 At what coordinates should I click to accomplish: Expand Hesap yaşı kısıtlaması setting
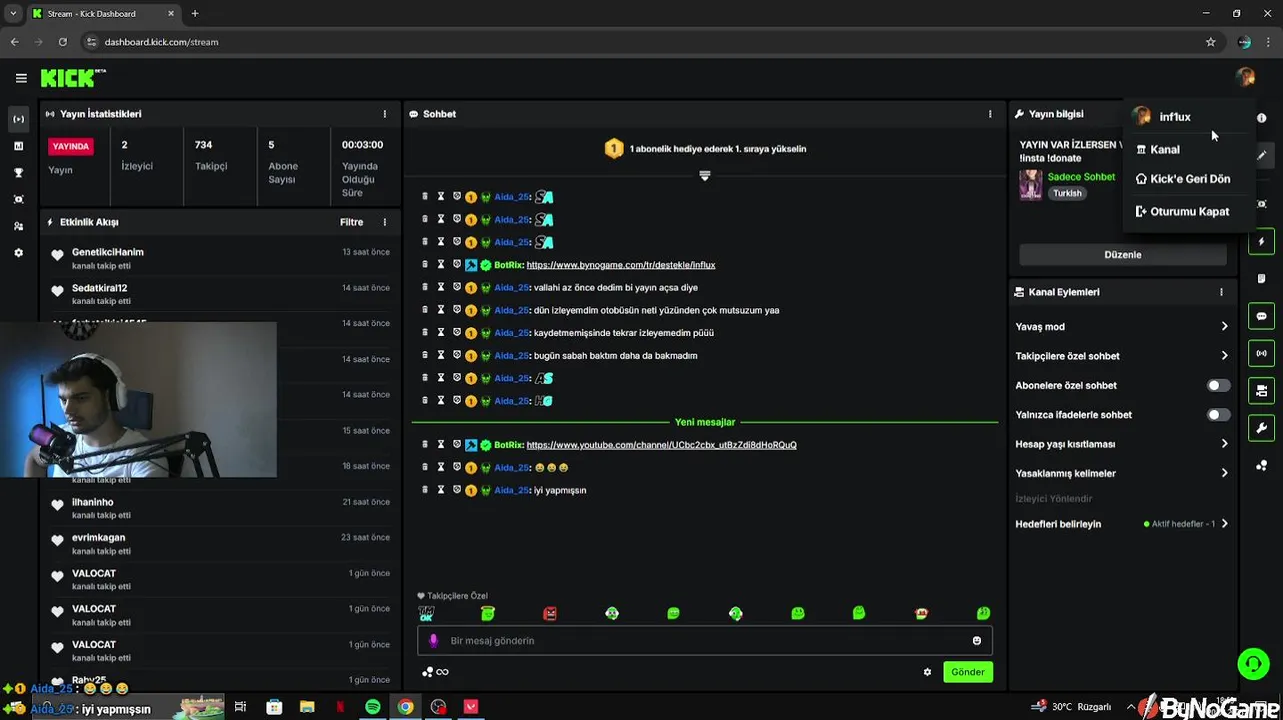point(1122,444)
